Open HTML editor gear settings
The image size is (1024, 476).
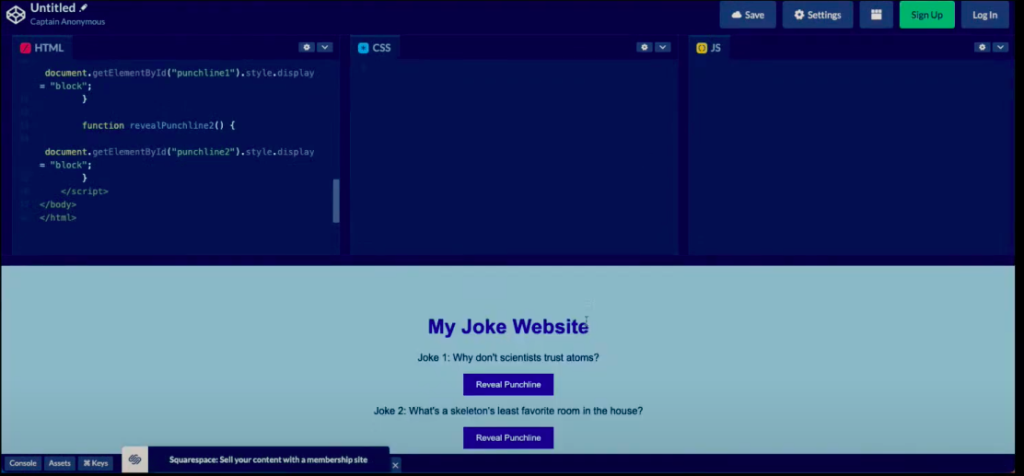(306, 47)
